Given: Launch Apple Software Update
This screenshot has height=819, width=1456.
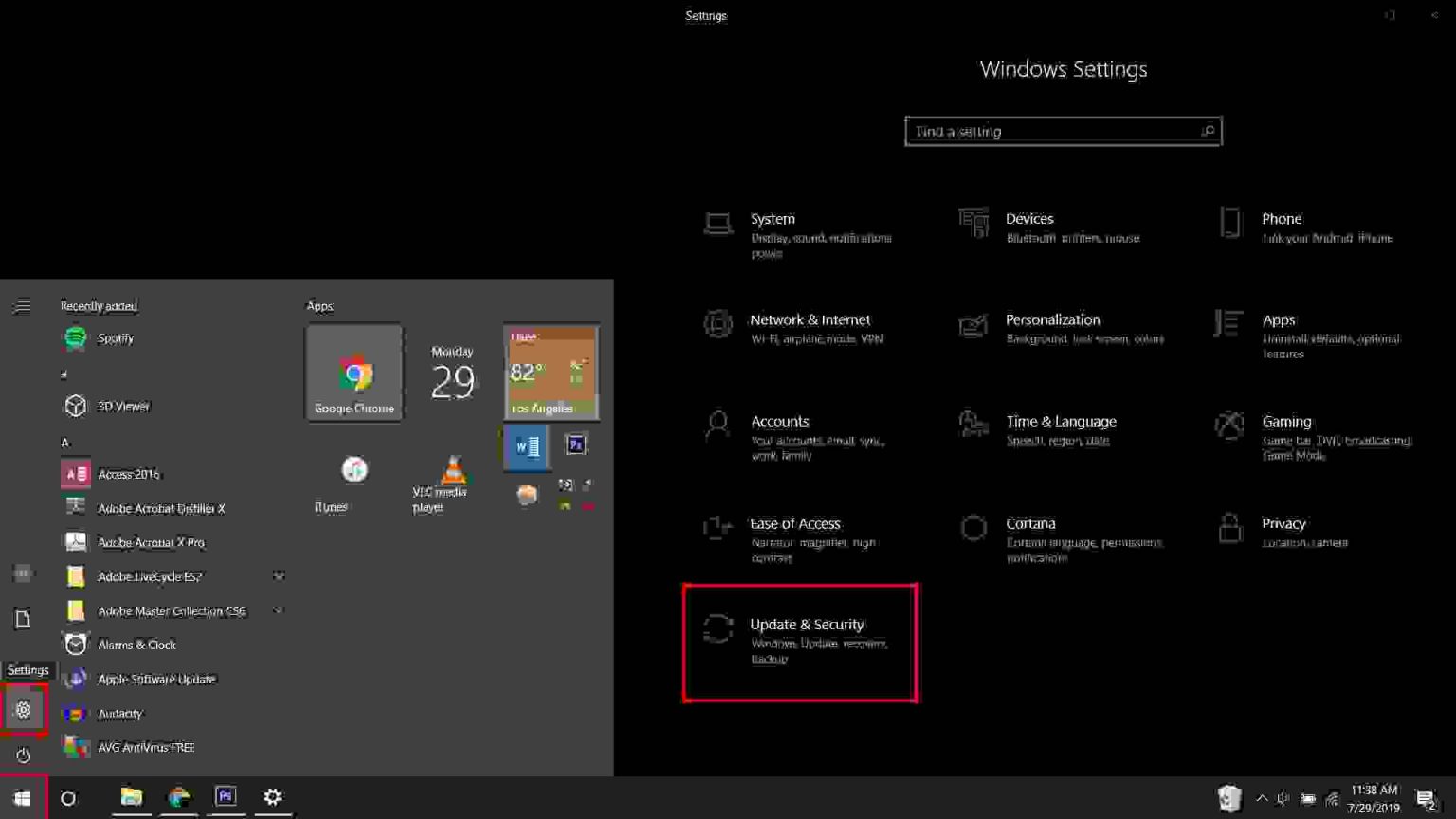Looking at the screenshot, I should click(x=171, y=679).
